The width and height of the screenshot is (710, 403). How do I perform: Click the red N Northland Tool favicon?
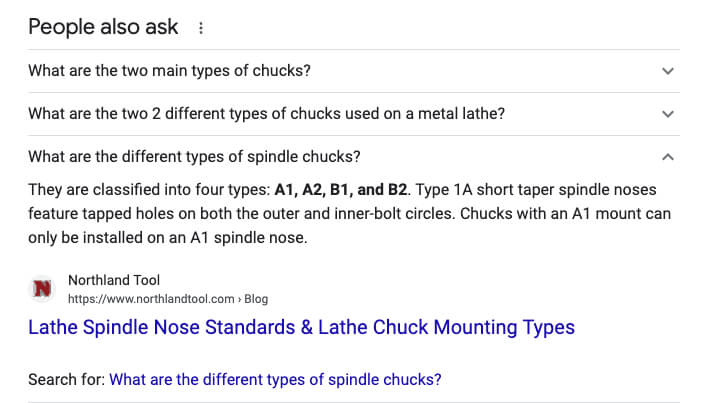[x=42, y=289]
